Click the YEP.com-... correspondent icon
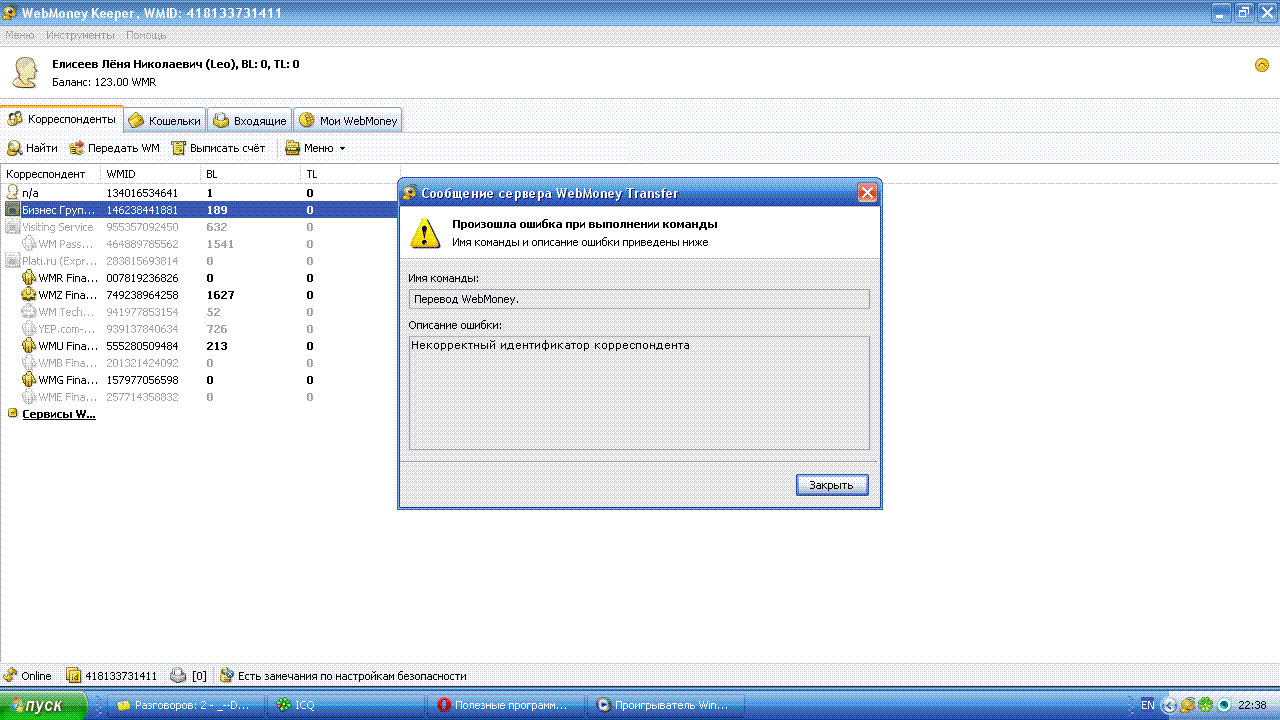Screen dimensions: 1280x720 click(x=29, y=329)
